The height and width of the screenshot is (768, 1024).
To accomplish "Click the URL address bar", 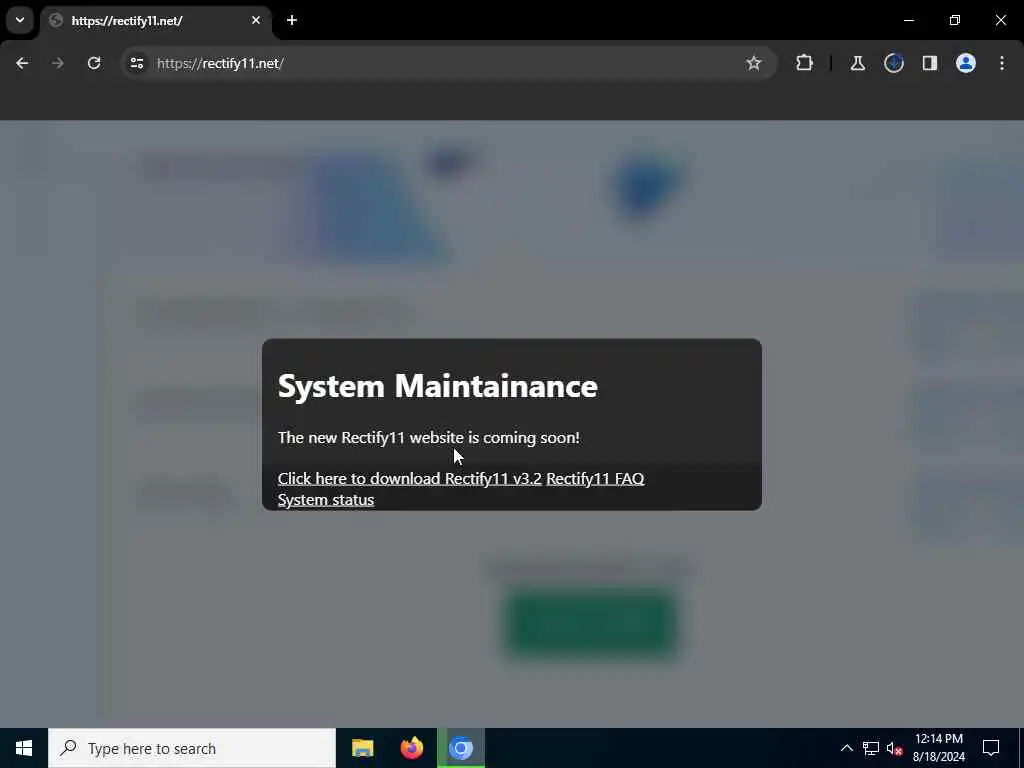I will [x=447, y=63].
